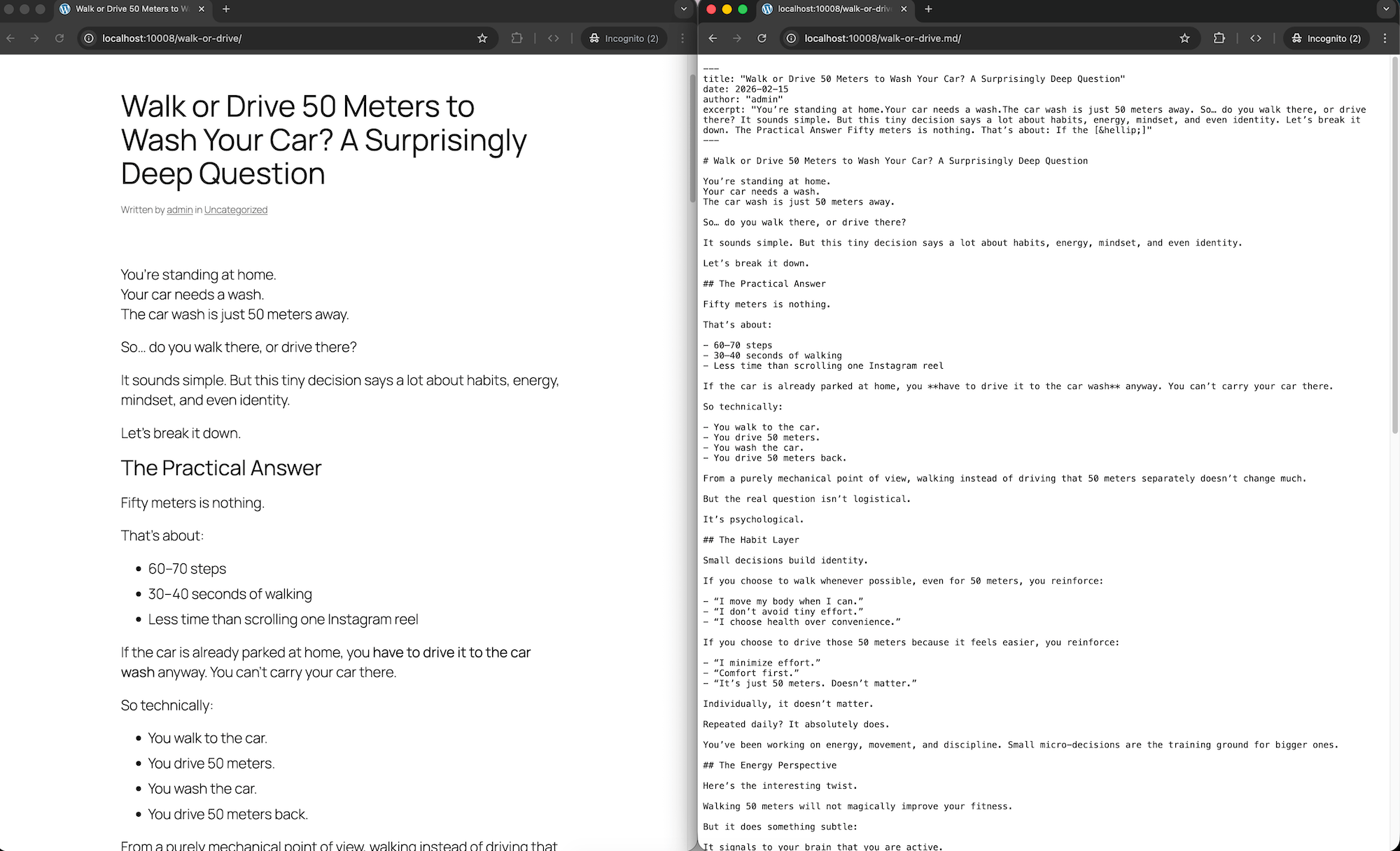Click 'The Practical Answer' heading in left window
The height and width of the screenshot is (851, 1400).
pos(221,467)
